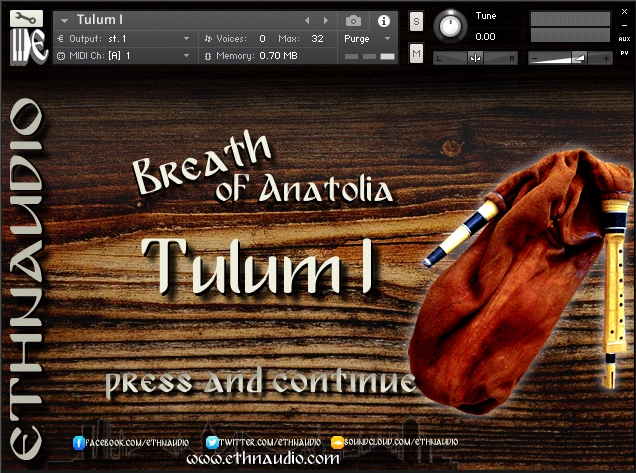This screenshot has width=636, height=473.
Task: Open www.ethnaudio.com website link
Action: tap(263, 459)
